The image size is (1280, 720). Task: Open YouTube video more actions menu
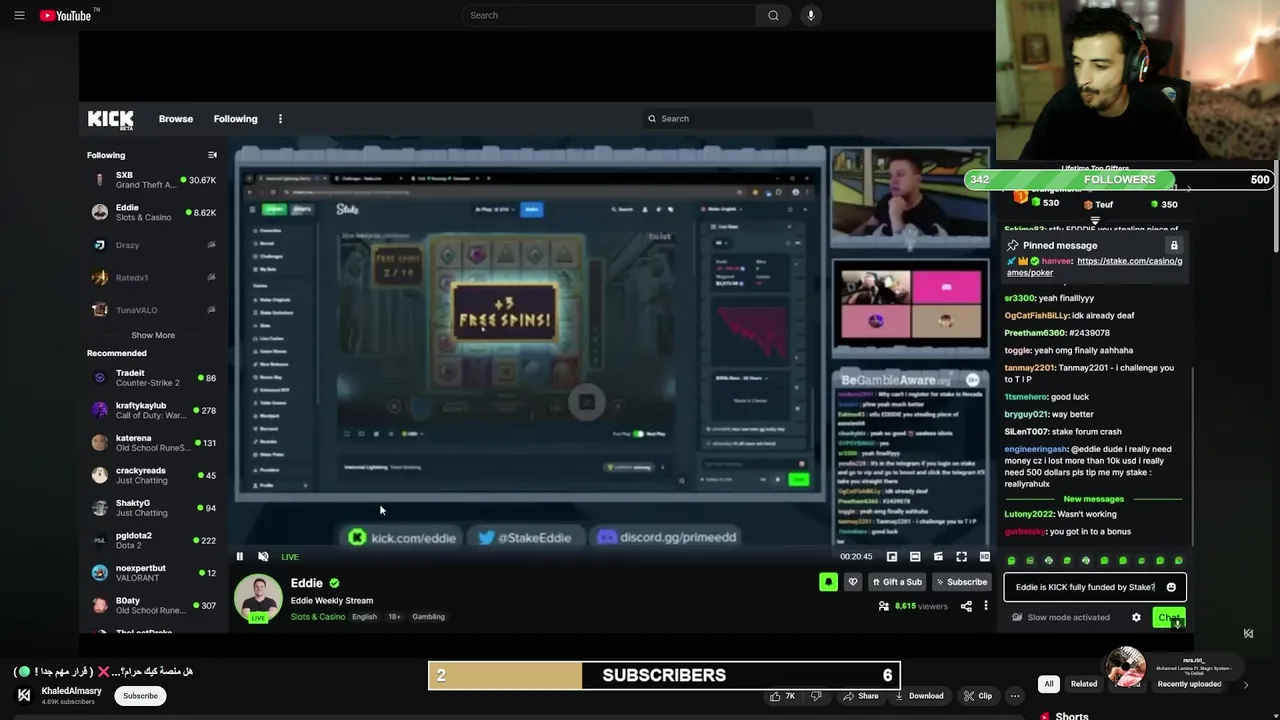1015,696
